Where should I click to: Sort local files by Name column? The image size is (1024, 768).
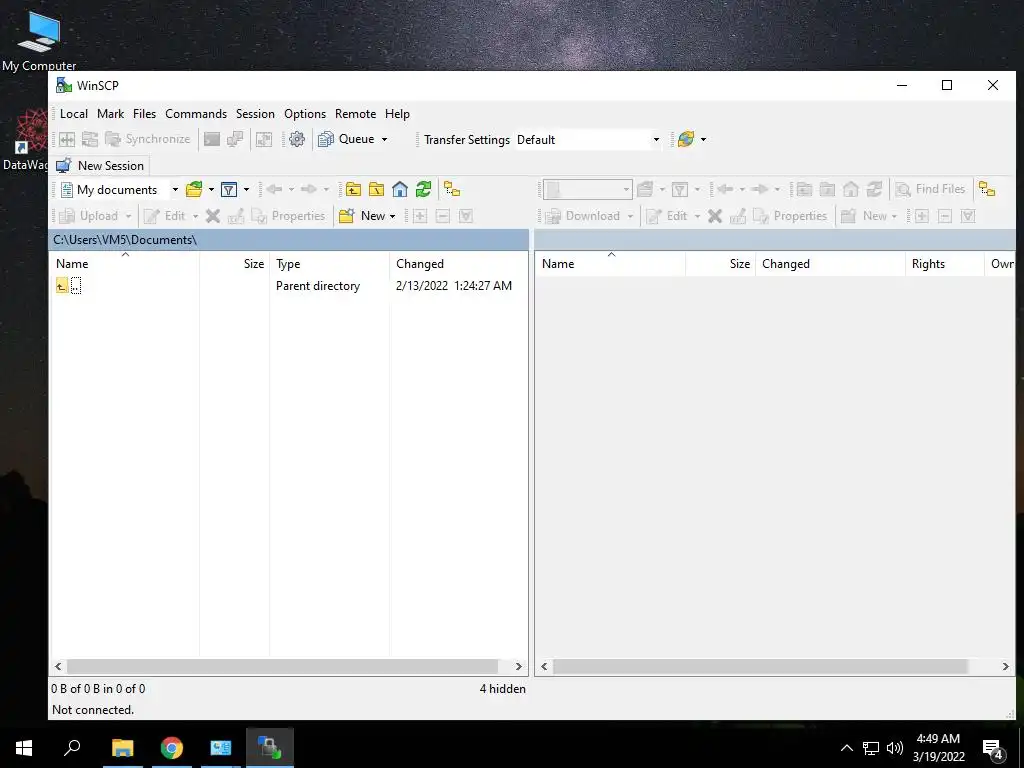click(x=125, y=264)
